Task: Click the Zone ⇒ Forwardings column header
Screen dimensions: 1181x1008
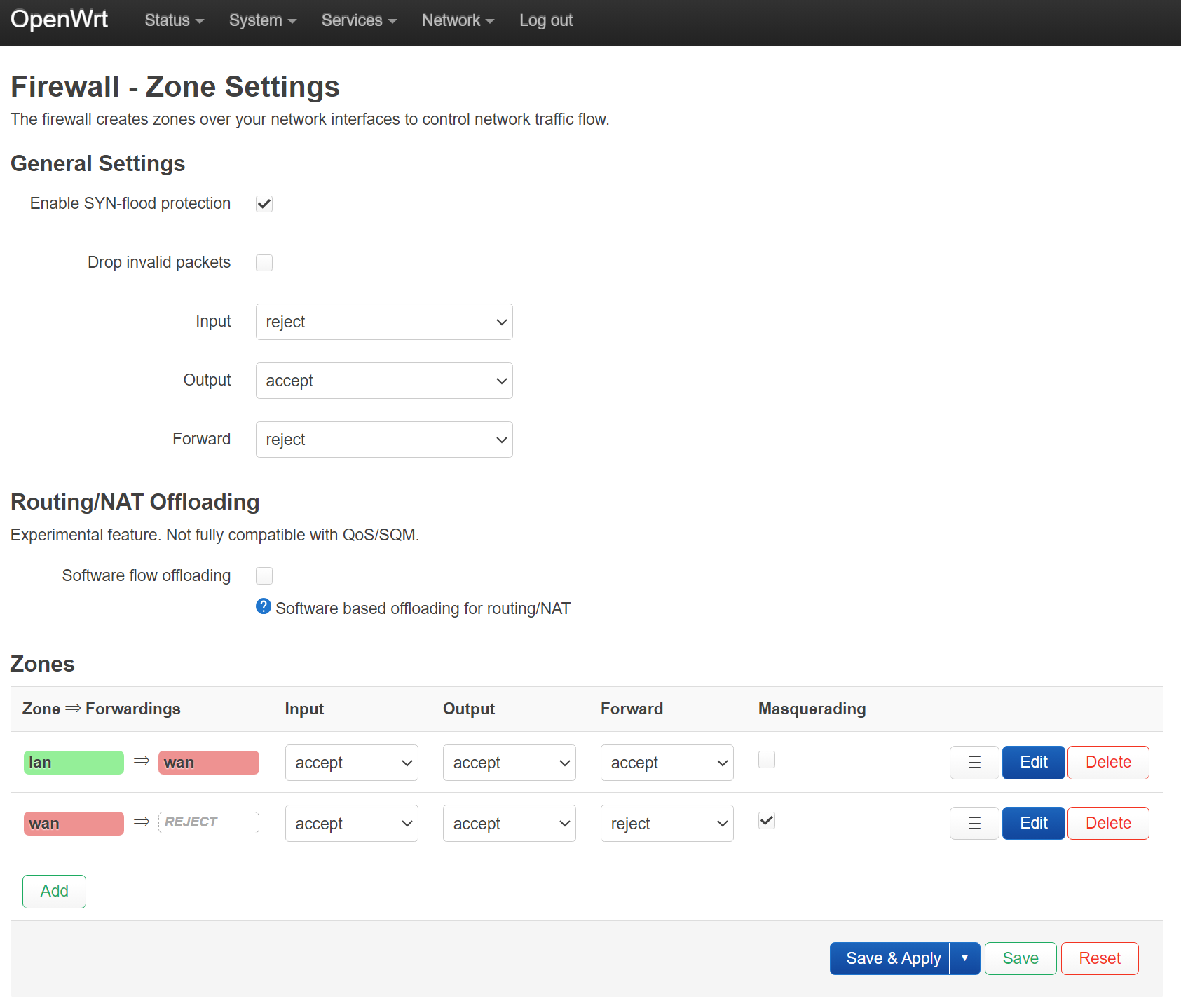Action: coord(102,709)
